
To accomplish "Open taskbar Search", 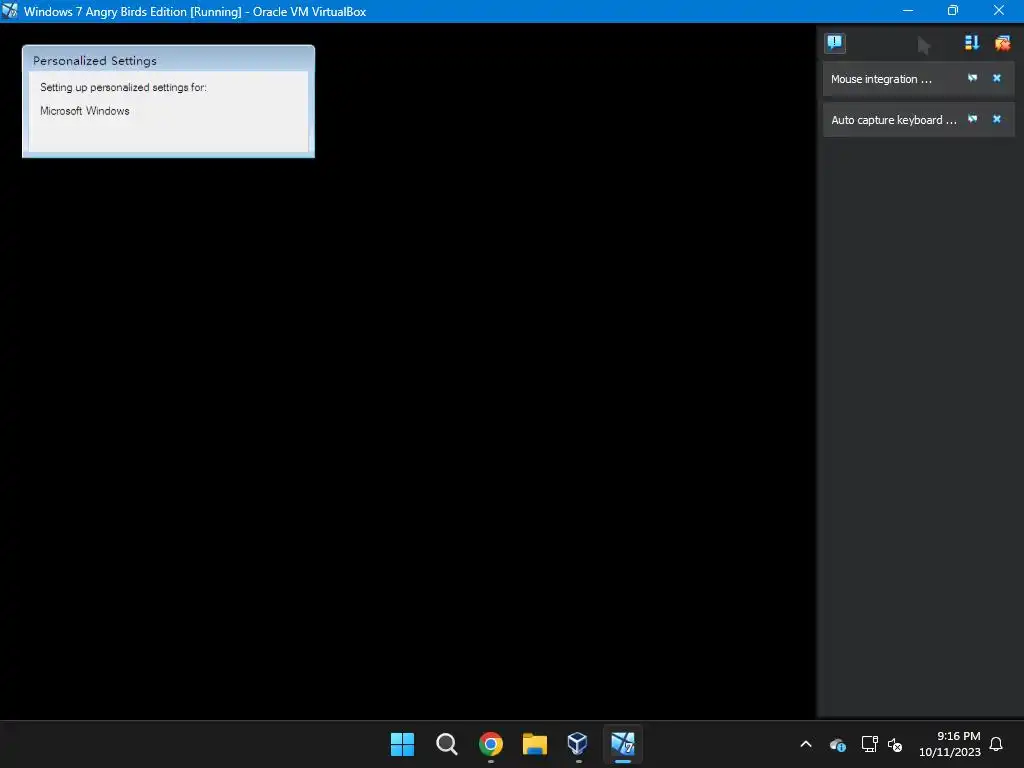I will tap(447, 744).
